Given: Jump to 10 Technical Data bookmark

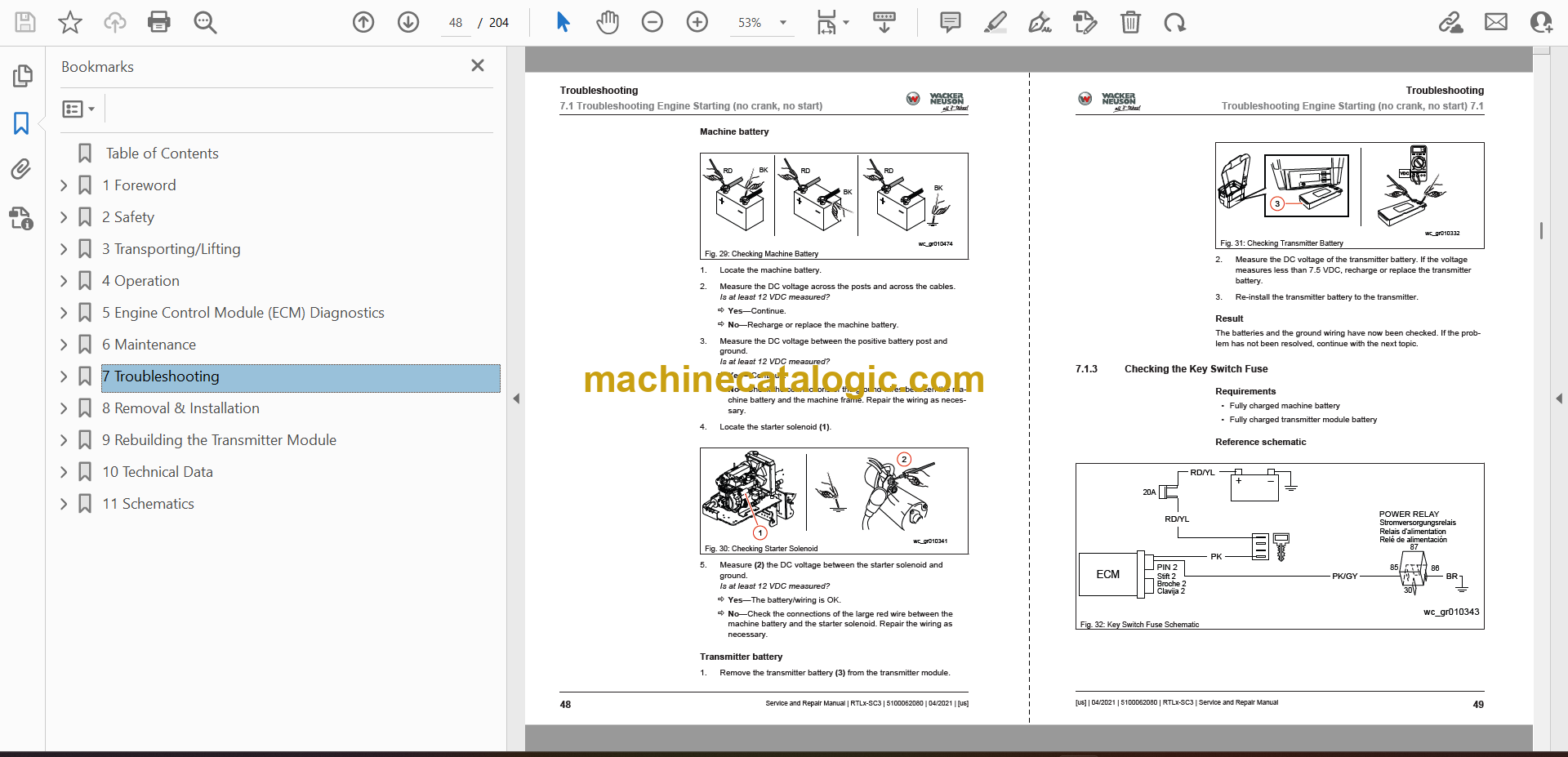Looking at the screenshot, I should (x=158, y=472).
